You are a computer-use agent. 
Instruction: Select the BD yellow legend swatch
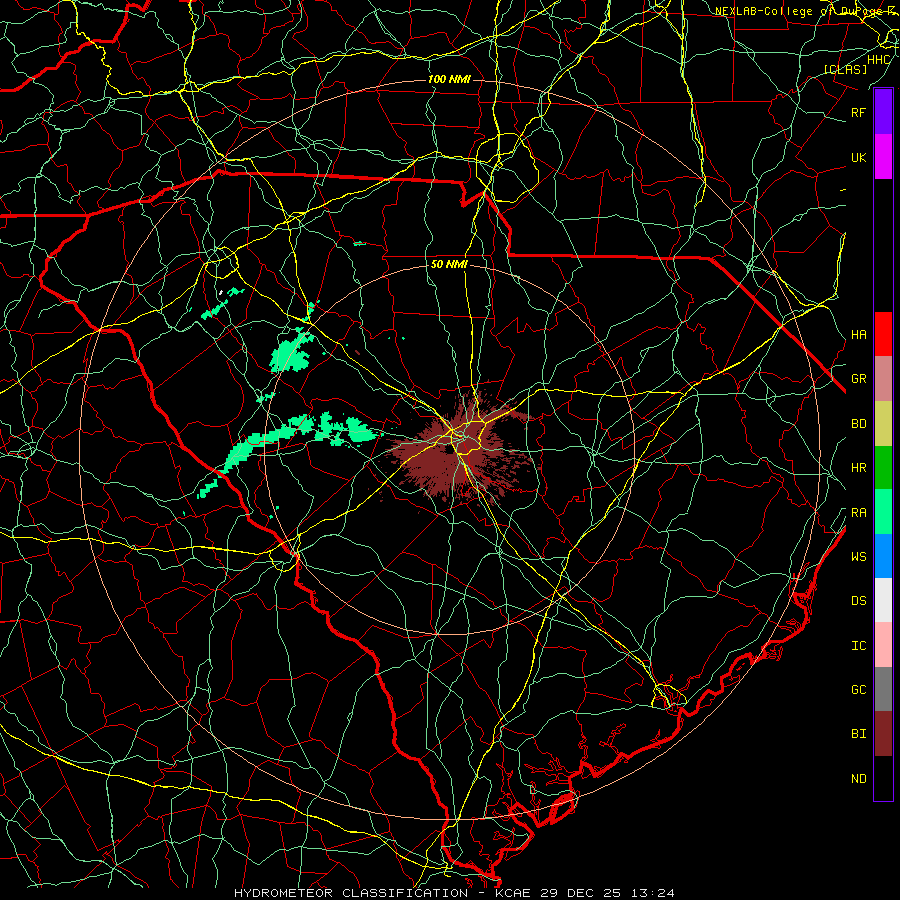pyautogui.click(x=883, y=424)
